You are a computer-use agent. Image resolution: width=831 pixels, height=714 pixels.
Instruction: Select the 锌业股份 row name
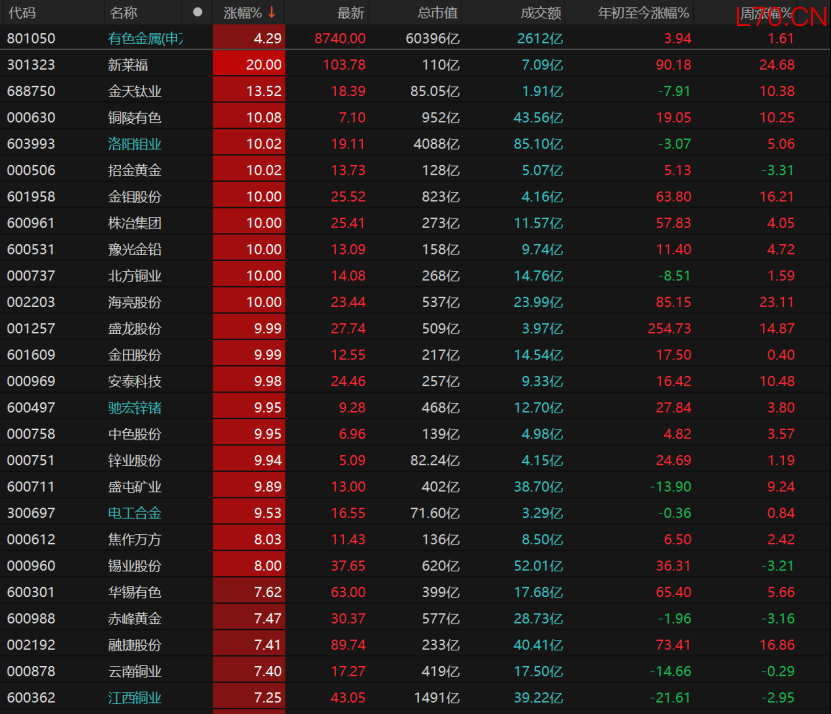pos(135,460)
